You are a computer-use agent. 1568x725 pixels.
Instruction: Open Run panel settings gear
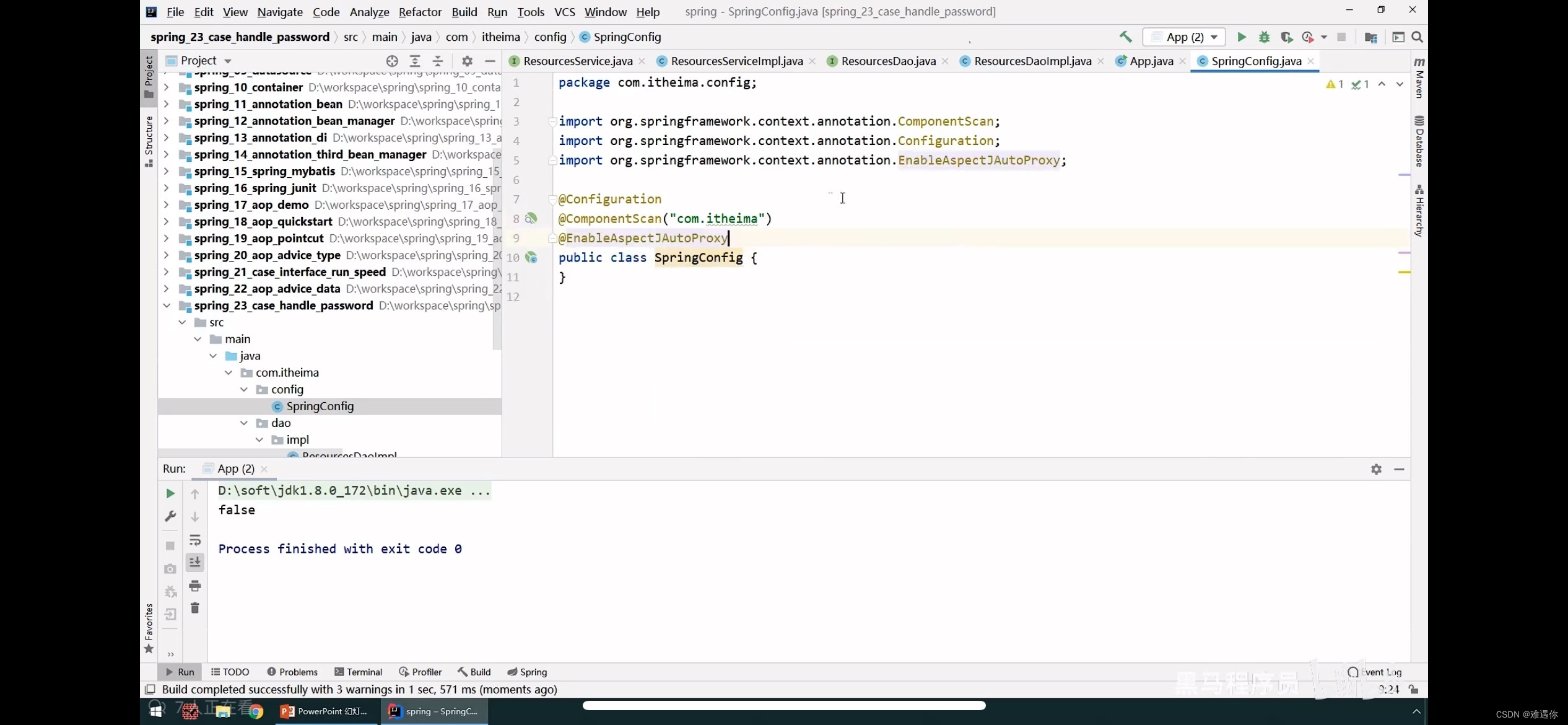coord(1376,469)
